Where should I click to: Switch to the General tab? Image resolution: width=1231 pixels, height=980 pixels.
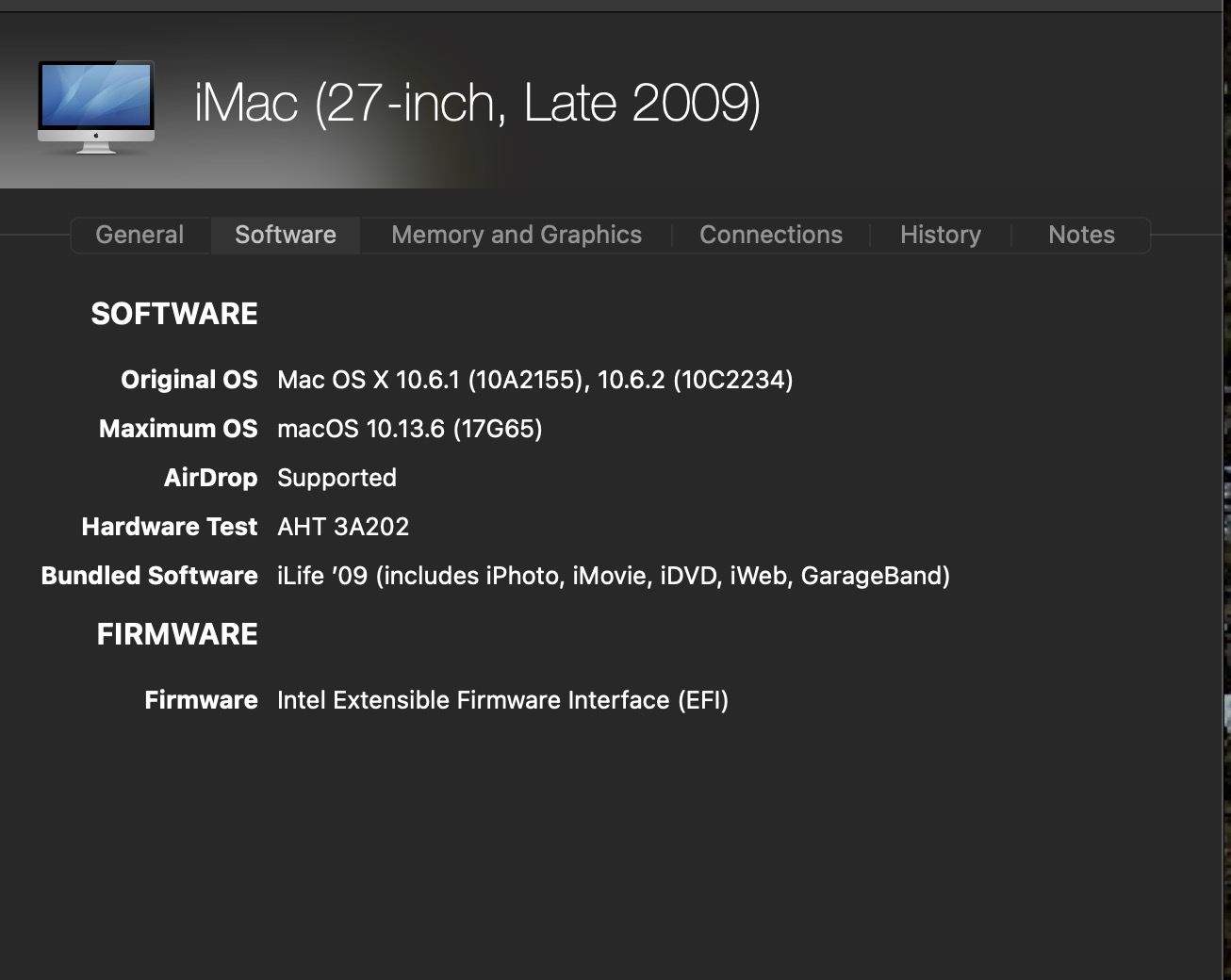[x=140, y=235]
